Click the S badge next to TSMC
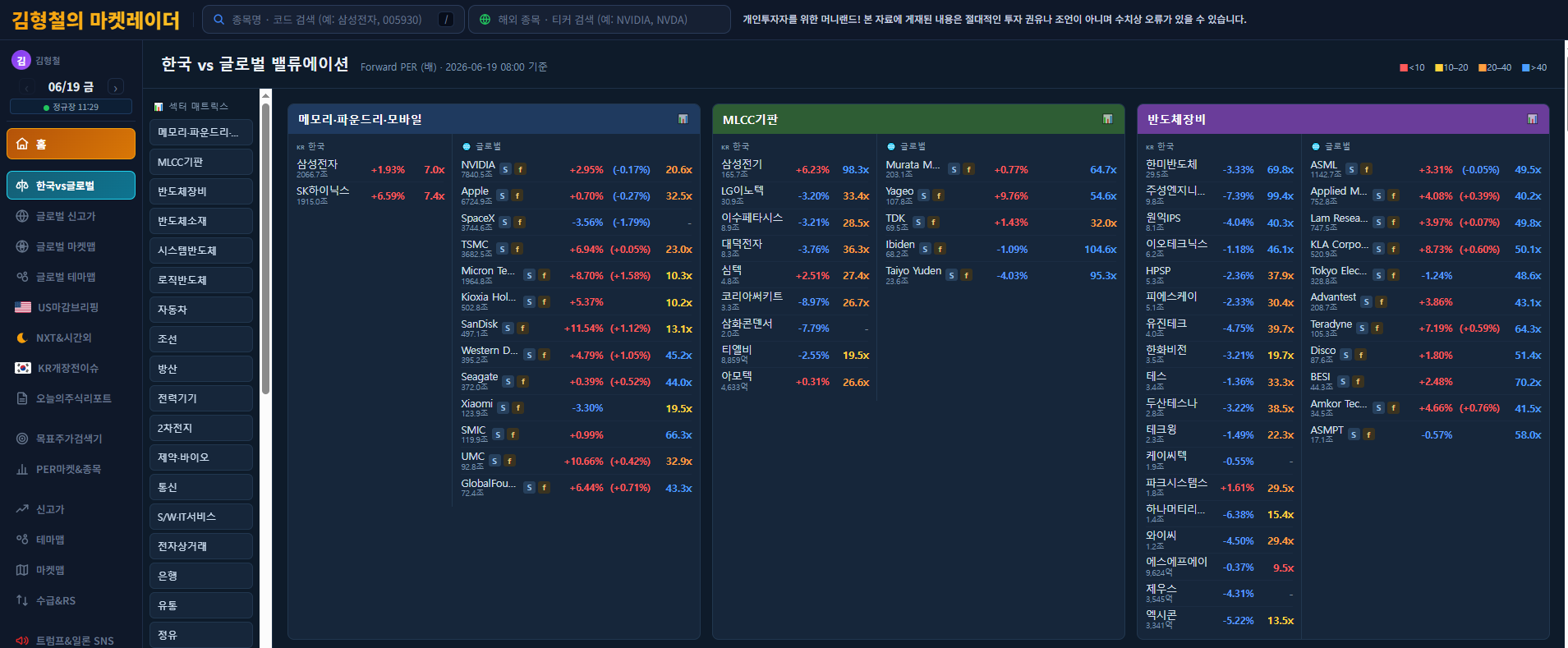This screenshot has width=1568, height=648. click(x=501, y=249)
